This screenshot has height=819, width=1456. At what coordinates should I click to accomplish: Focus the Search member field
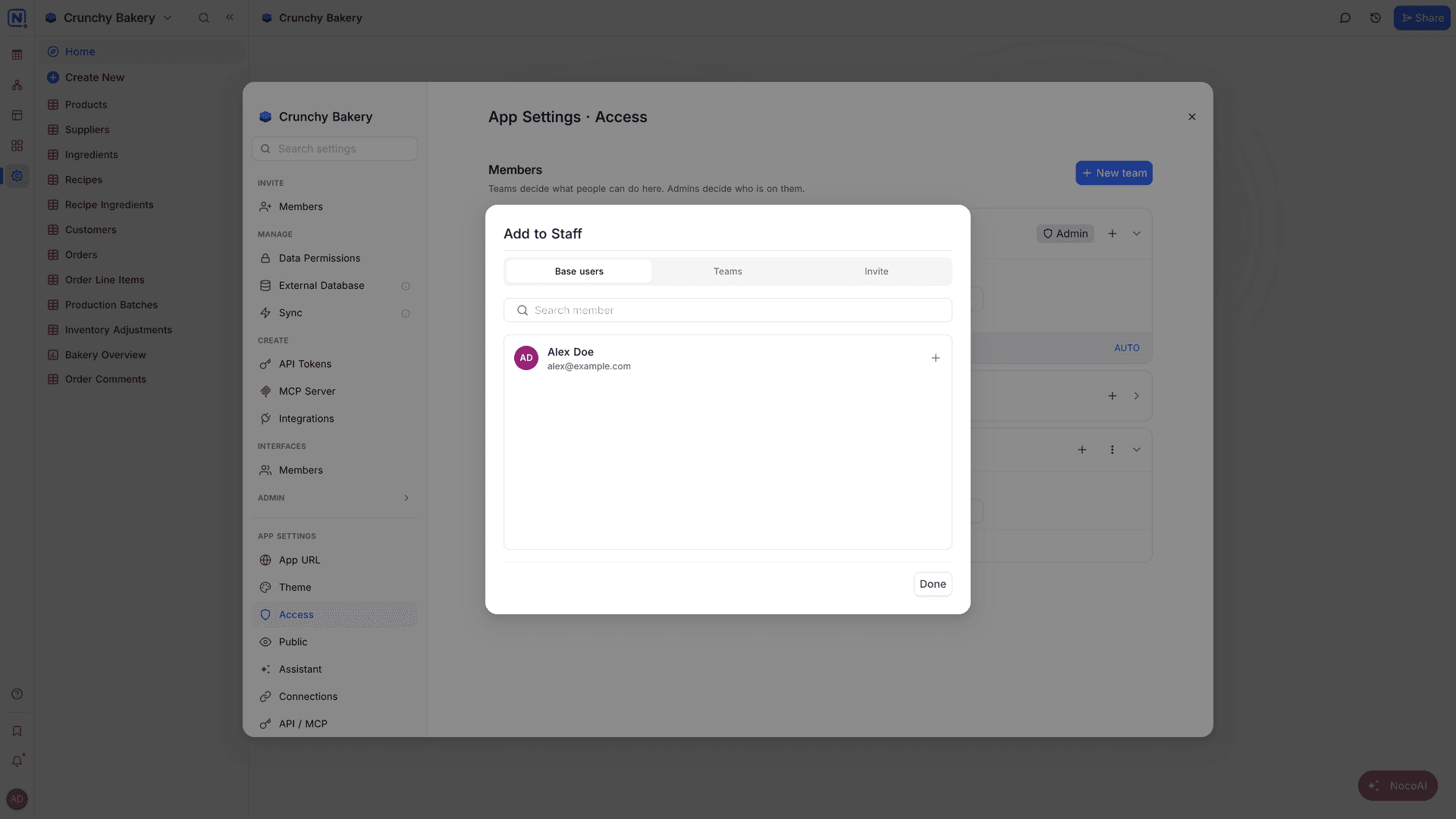[727, 310]
